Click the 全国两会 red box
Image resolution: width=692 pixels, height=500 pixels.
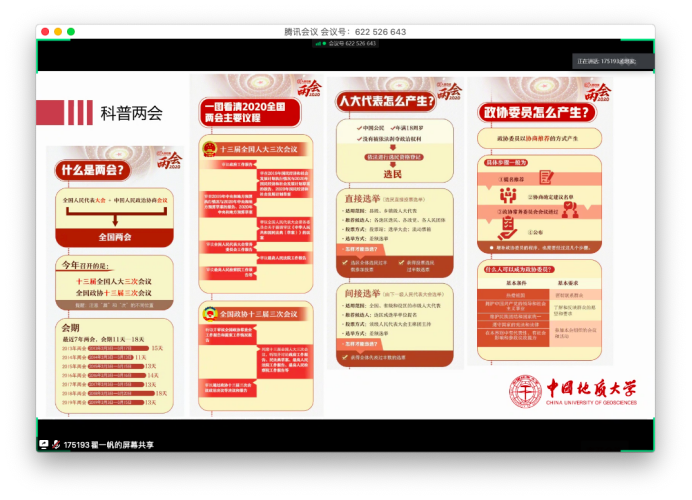(114, 237)
